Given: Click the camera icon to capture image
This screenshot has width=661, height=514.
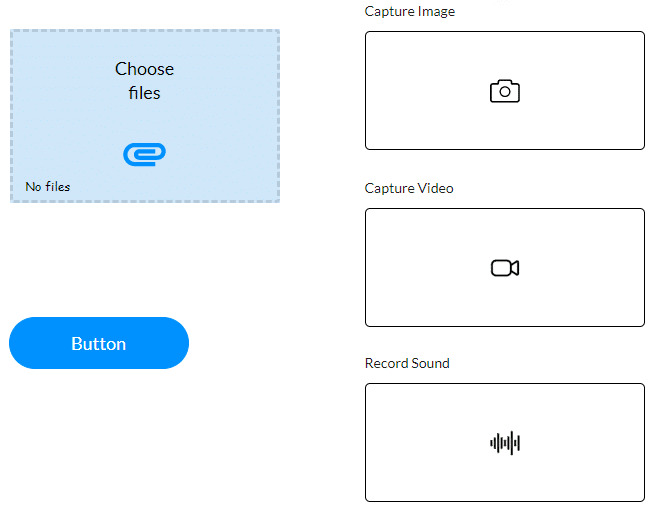Looking at the screenshot, I should tap(505, 91).
